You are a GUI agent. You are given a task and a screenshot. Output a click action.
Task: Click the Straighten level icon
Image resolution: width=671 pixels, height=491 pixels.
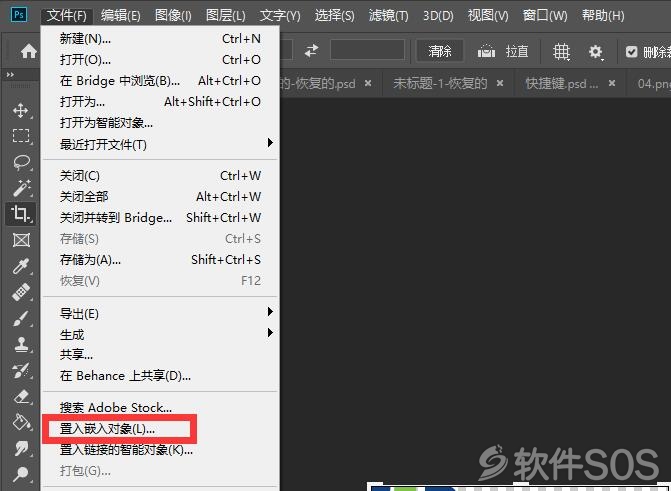(x=486, y=51)
